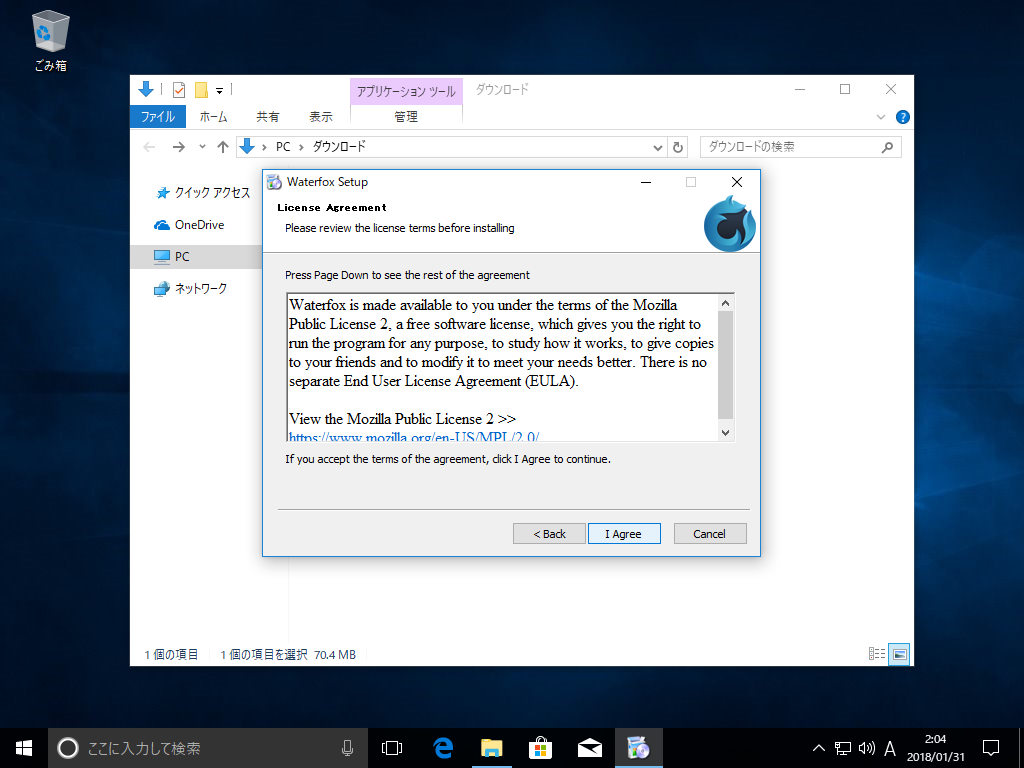Click the I Agree button
The width and height of the screenshot is (1024, 768).
[624, 534]
